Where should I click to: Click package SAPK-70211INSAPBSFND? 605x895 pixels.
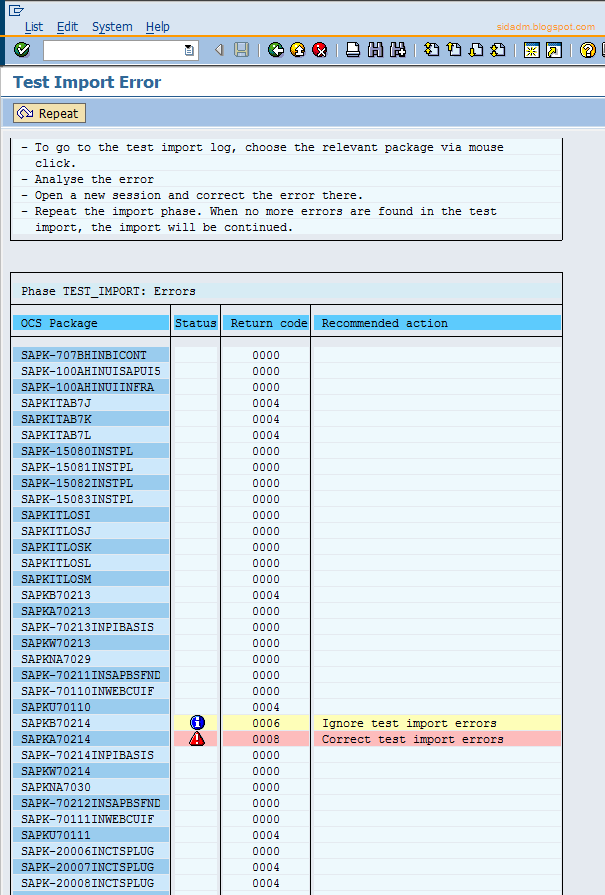click(91, 675)
